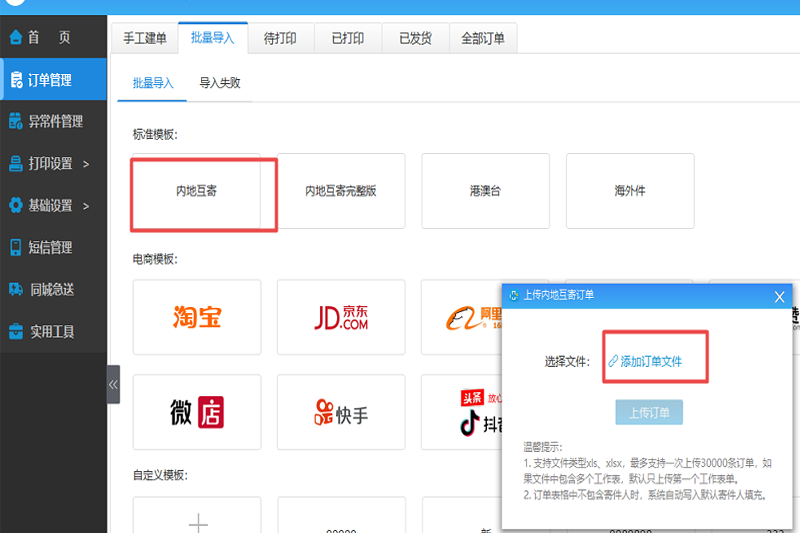Select the 微店 template card
The image size is (800, 533).
tap(197, 412)
